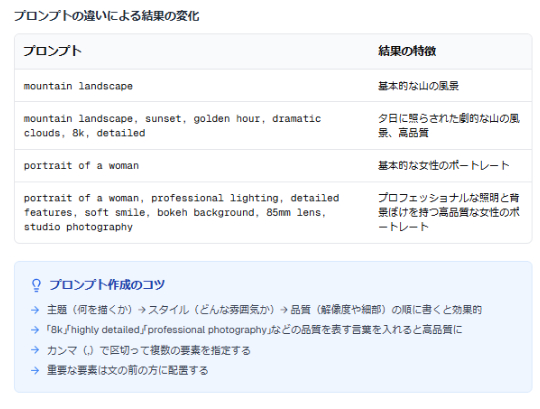This screenshot has height=409, width=540.
Task: Click the tip text about 主題→スタイル→品質 order
Action: [x=264, y=310]
